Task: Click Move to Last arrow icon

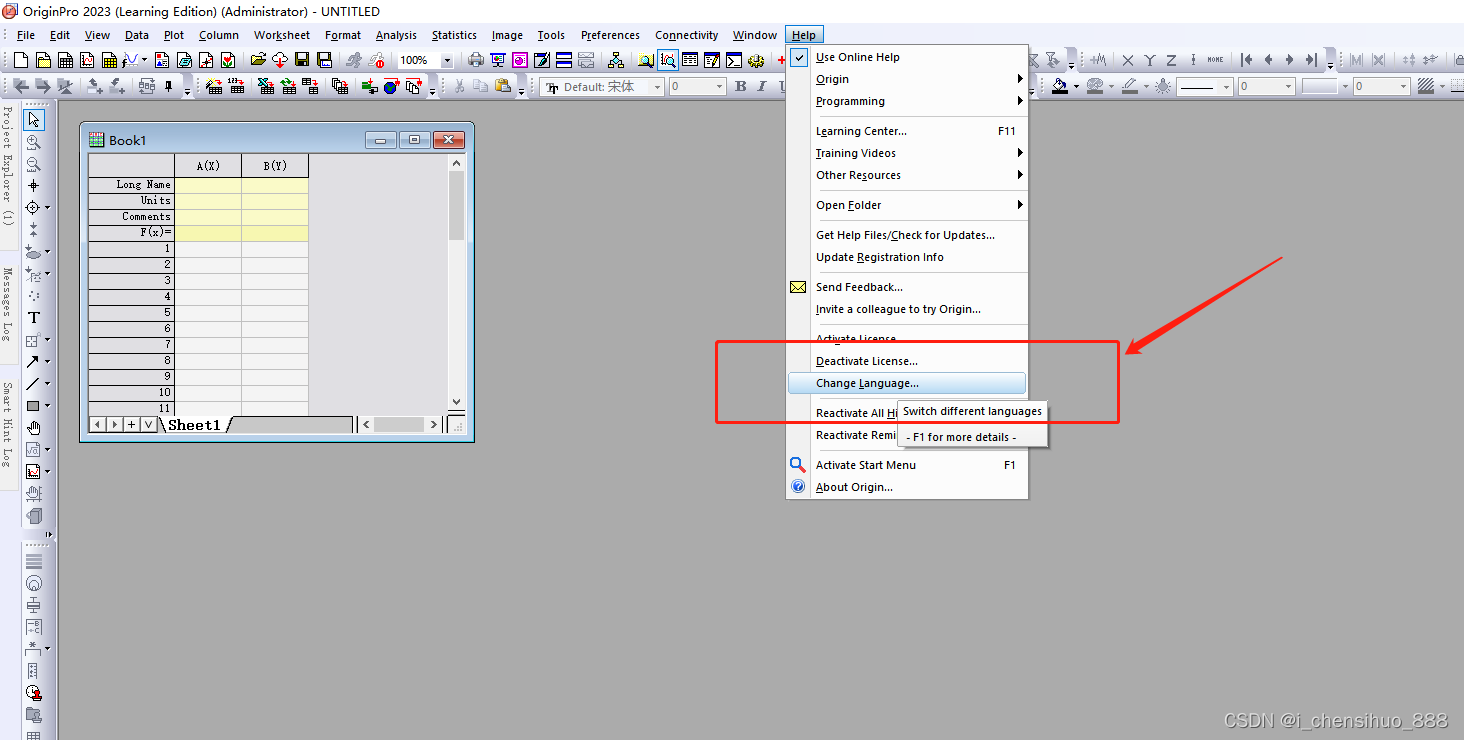Action: [1312, 60]
